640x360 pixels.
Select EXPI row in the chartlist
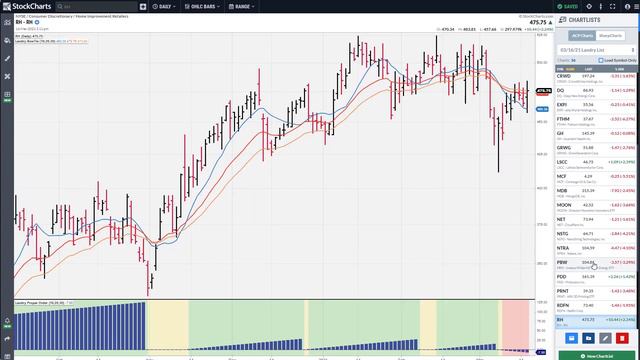(x=596, y=107)
